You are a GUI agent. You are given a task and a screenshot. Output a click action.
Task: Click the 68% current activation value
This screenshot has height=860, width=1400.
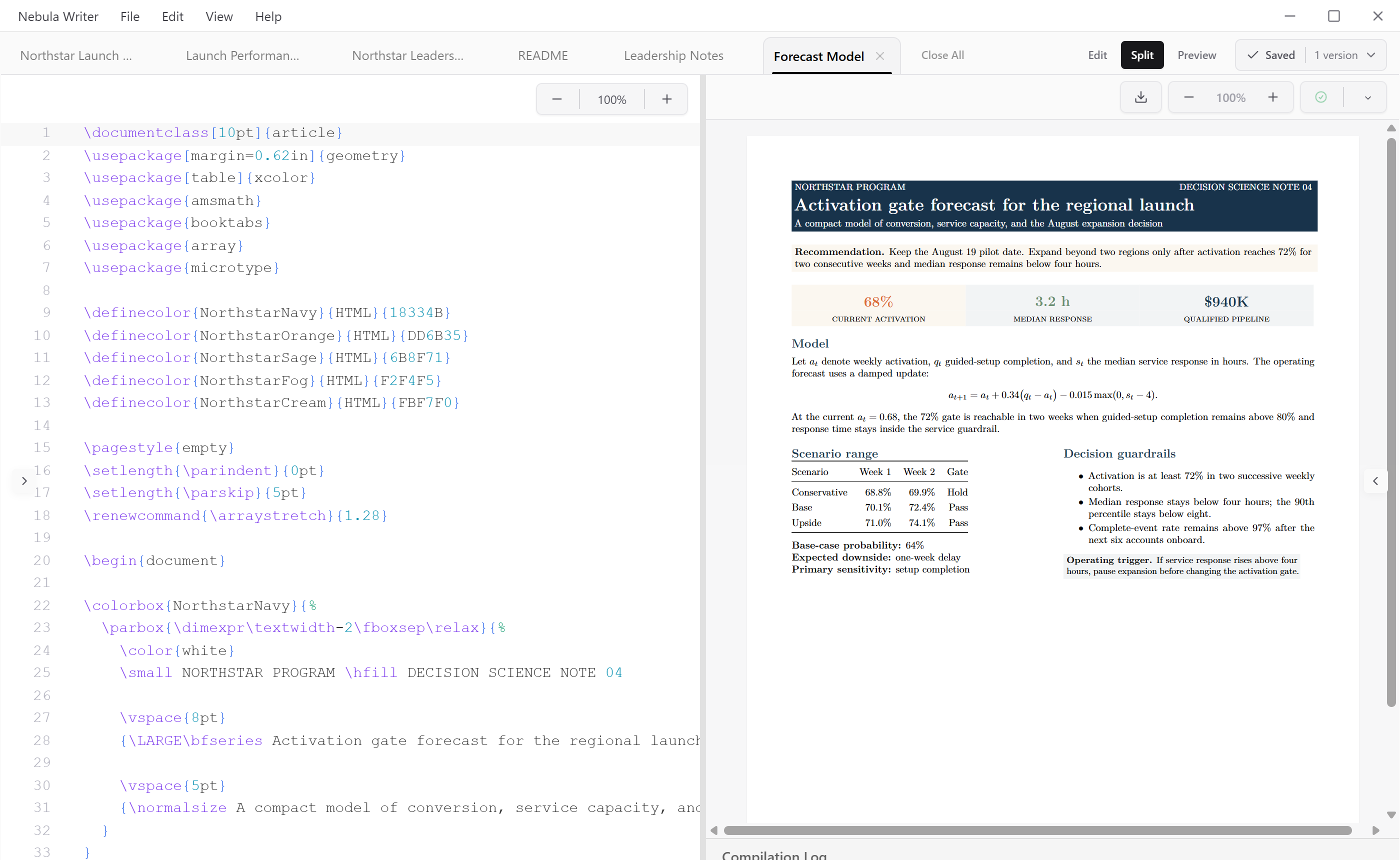click(x=878, y=301)
